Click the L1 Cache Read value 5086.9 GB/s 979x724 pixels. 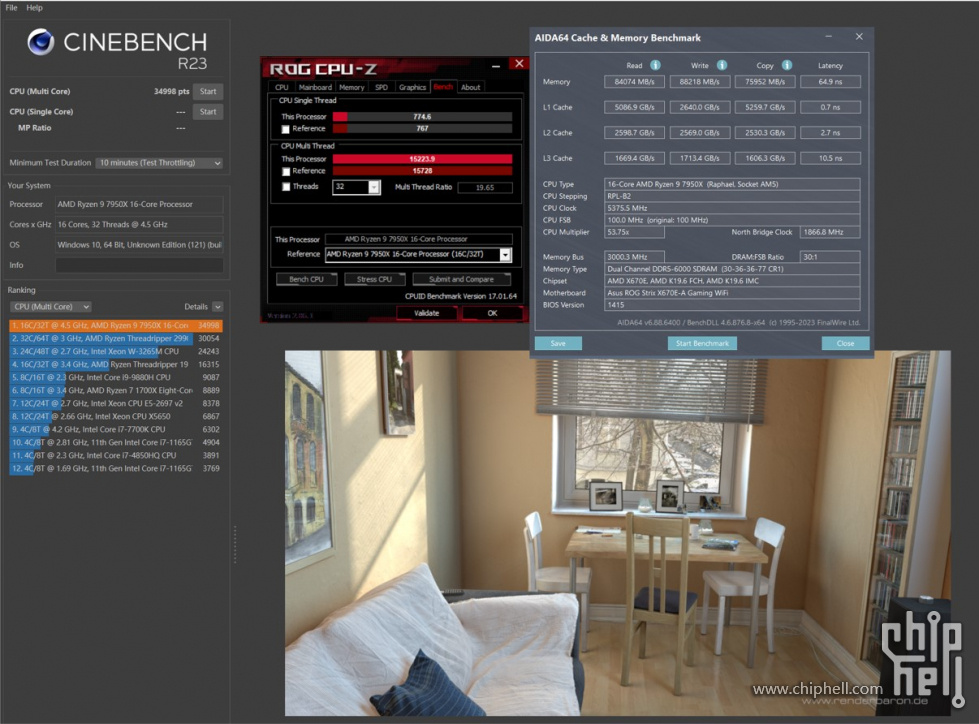tap(634, 107)
